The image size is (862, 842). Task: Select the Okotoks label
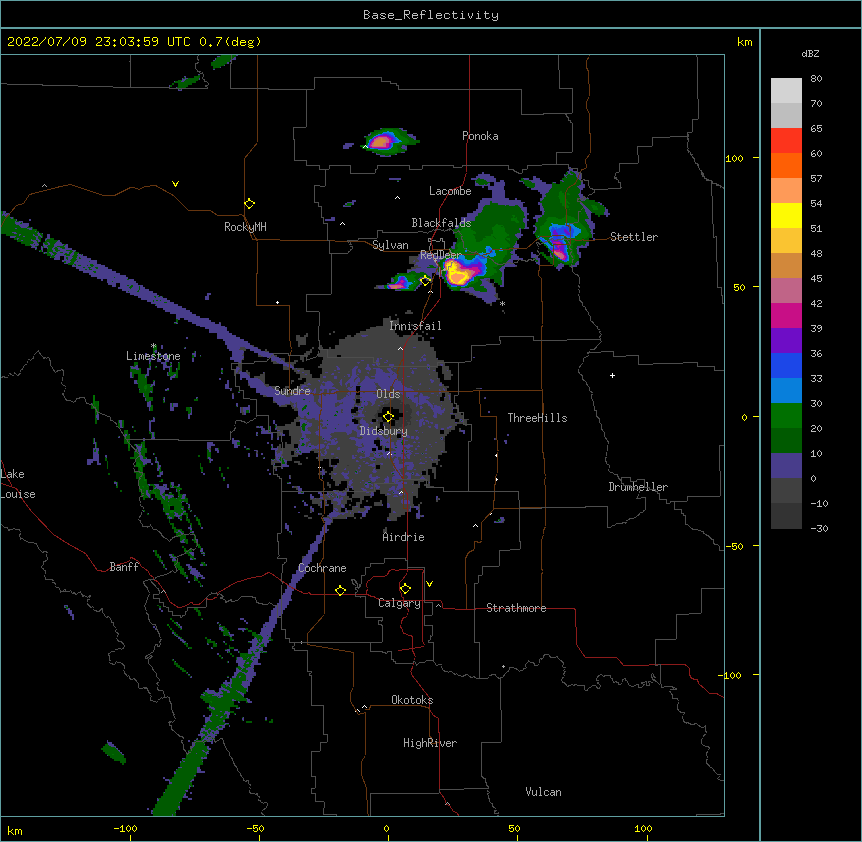pyautogui.click(x=412, y=700)
